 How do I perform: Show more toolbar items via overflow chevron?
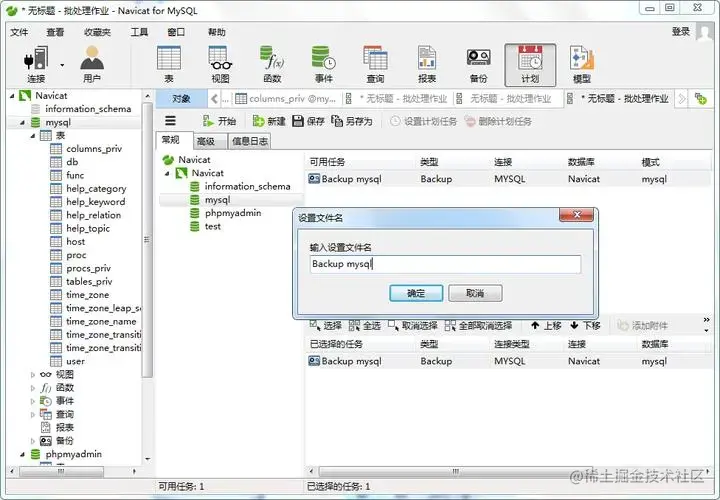click(706, 320)
